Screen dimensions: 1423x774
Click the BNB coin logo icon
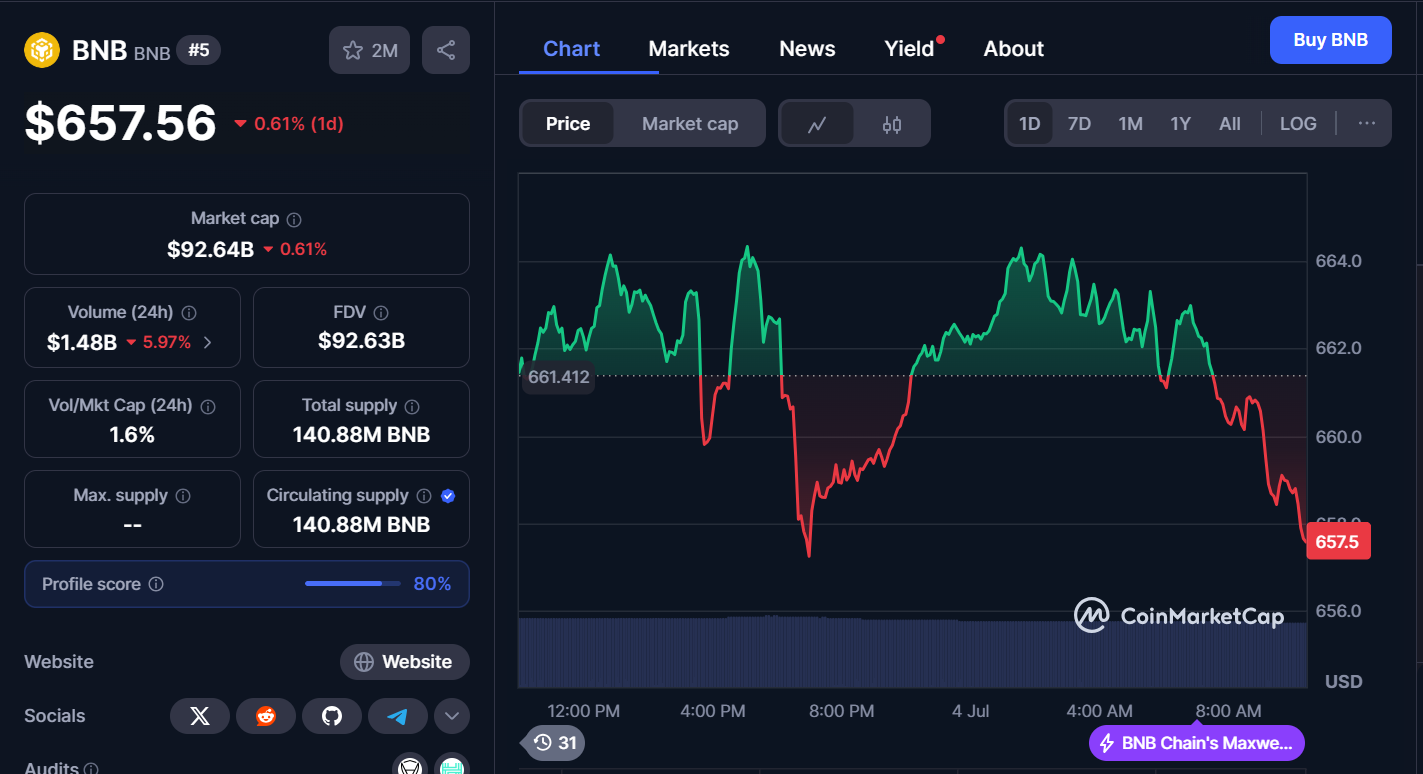click(42, 50)
